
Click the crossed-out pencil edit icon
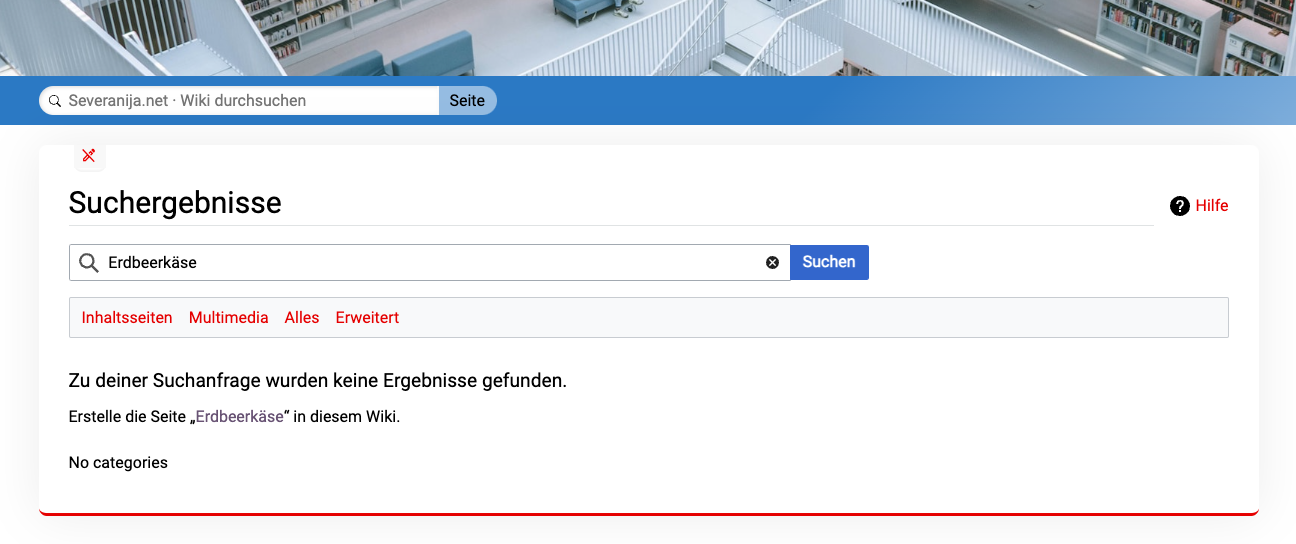[89, 155]
